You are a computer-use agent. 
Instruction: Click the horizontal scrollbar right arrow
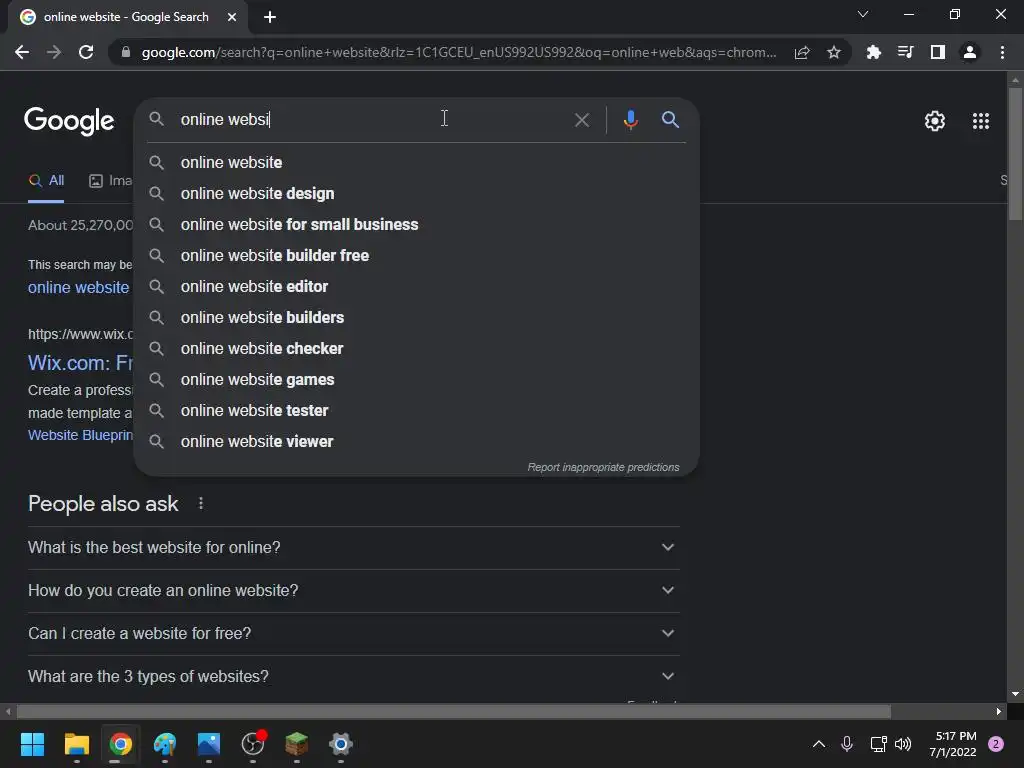pos(999,712)
